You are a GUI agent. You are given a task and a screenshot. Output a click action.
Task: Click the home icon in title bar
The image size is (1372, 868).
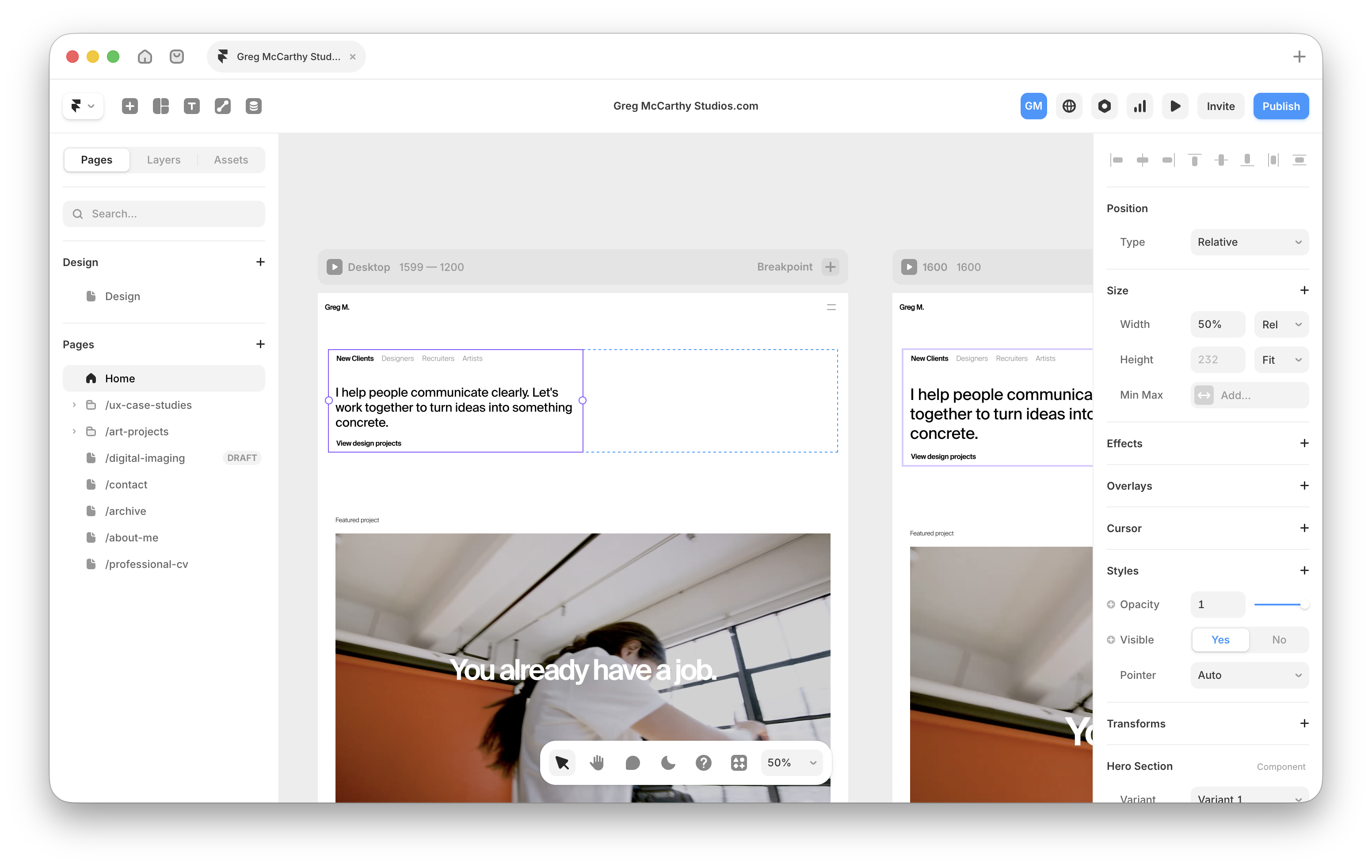point(145,57)
